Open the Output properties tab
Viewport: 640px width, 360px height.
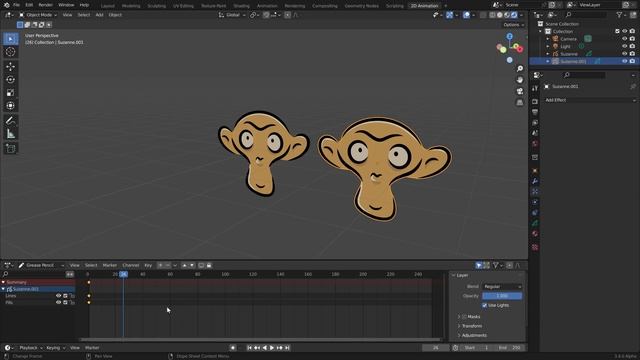click(x=535, y=112)
